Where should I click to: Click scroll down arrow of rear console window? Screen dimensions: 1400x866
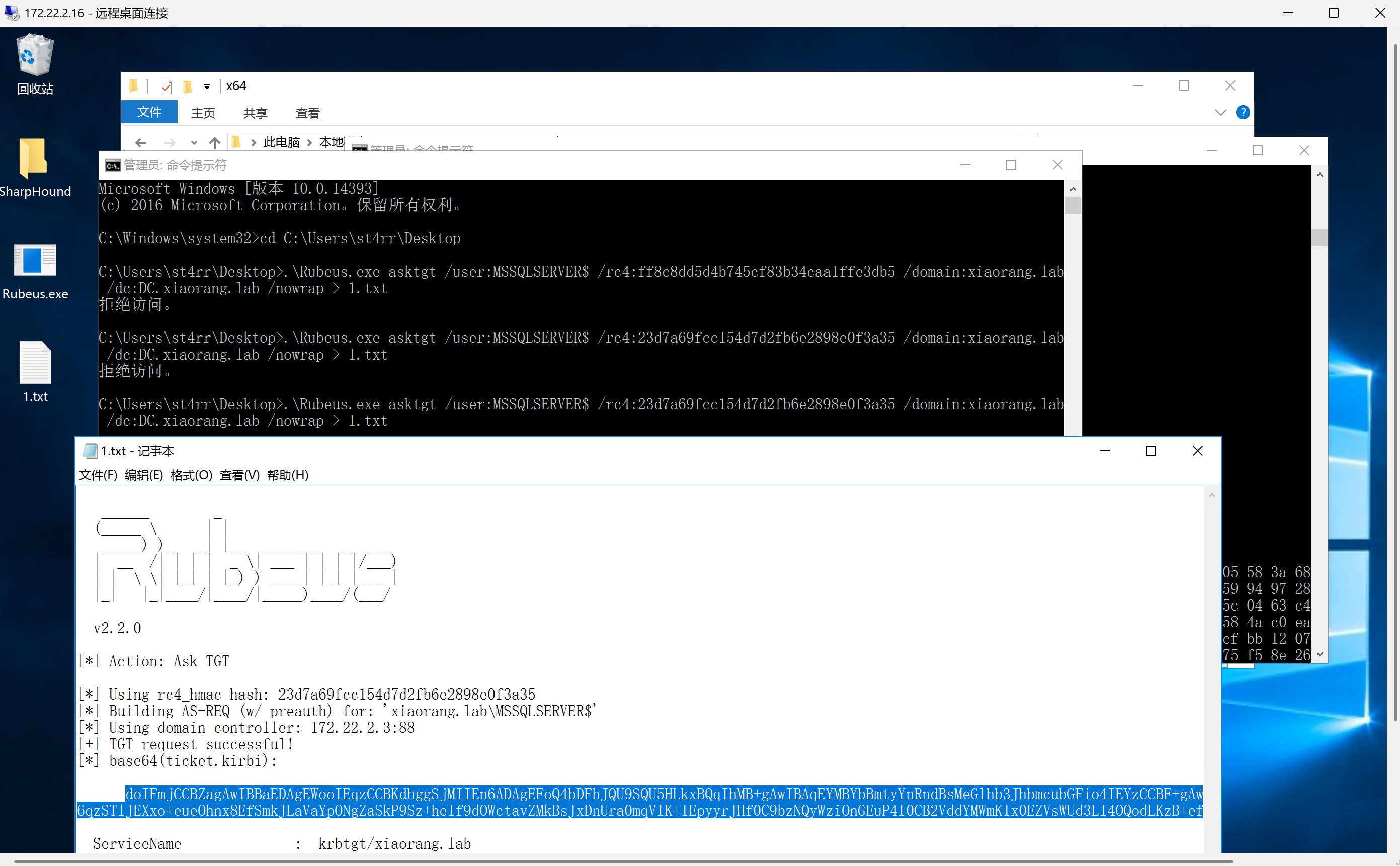tap(1319, 654)
